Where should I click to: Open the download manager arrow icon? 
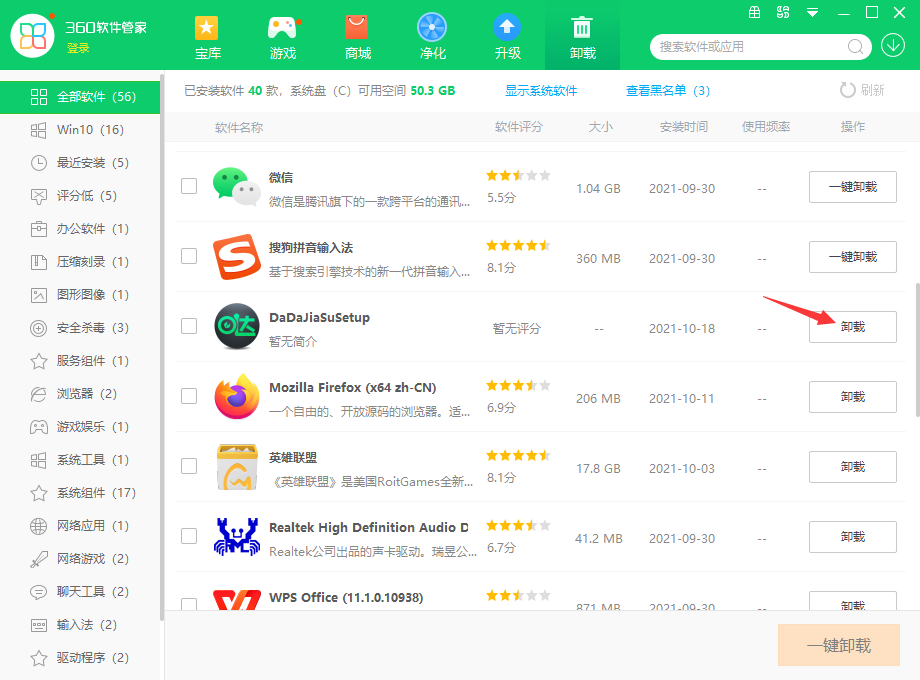tap(892, 46)
